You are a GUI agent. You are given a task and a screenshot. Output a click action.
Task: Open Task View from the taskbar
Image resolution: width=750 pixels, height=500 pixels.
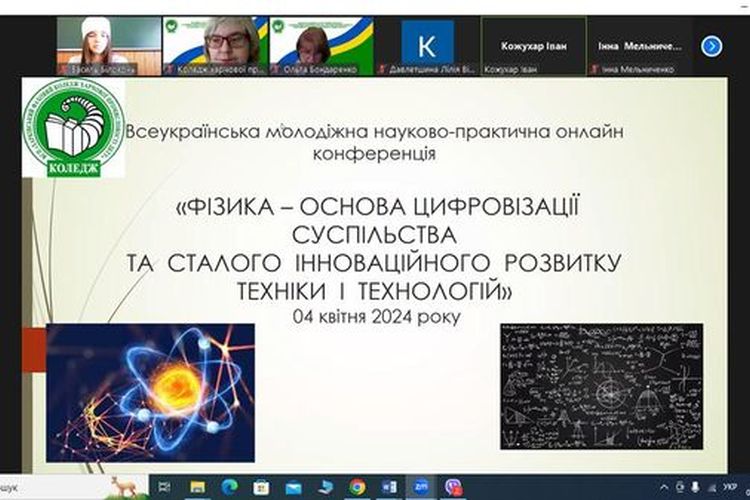(166, 487)
